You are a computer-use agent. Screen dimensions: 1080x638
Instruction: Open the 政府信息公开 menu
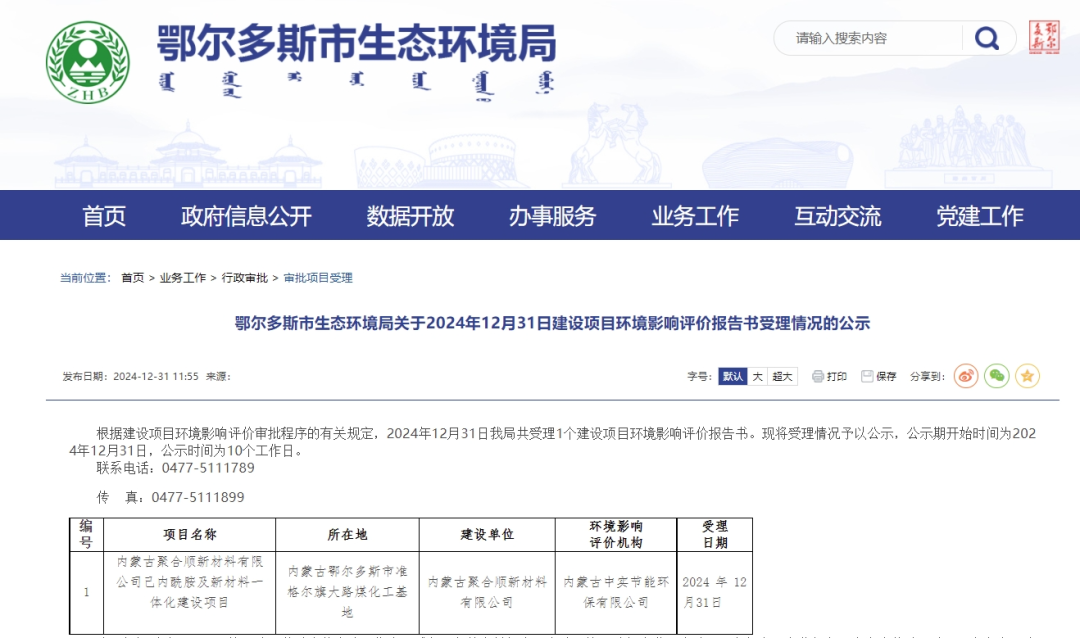click(x=246, y=216)
